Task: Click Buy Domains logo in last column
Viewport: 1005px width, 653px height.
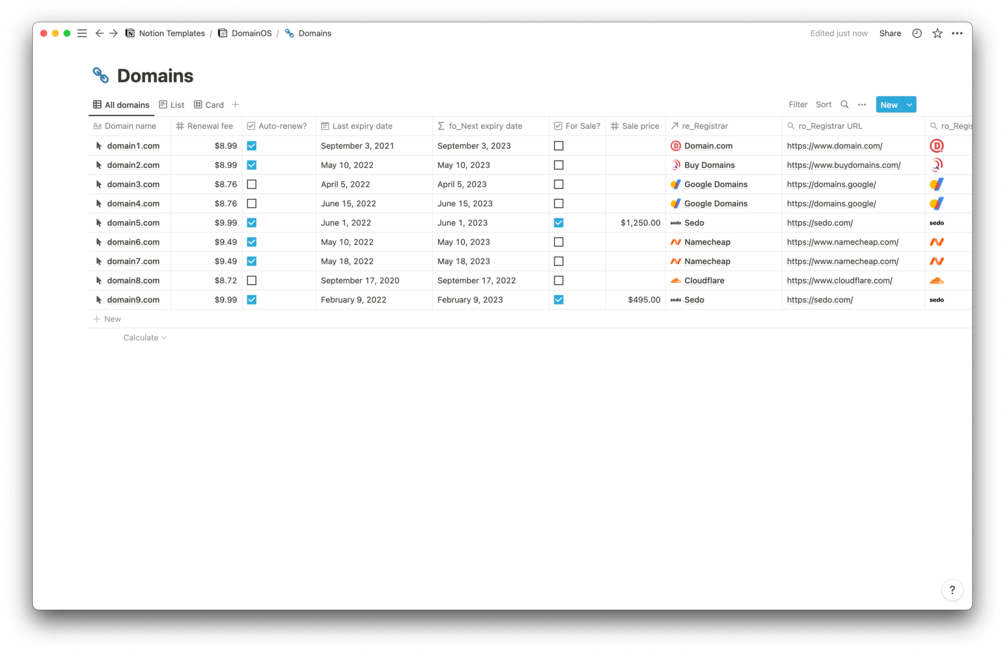Action: (936, 165)
